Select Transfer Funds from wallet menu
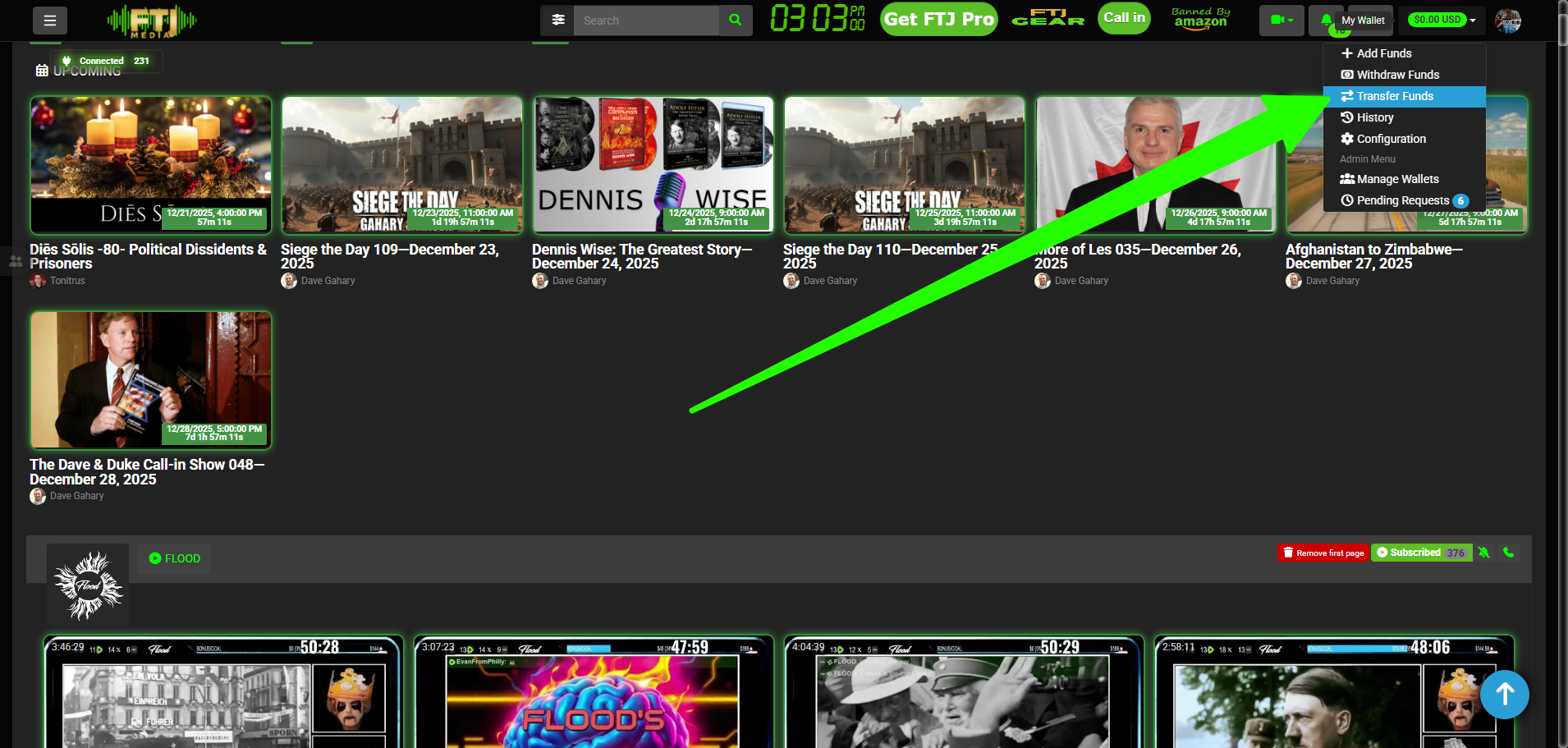Viewport: 1568px width, 748px height. click(x=1395, y=96)
